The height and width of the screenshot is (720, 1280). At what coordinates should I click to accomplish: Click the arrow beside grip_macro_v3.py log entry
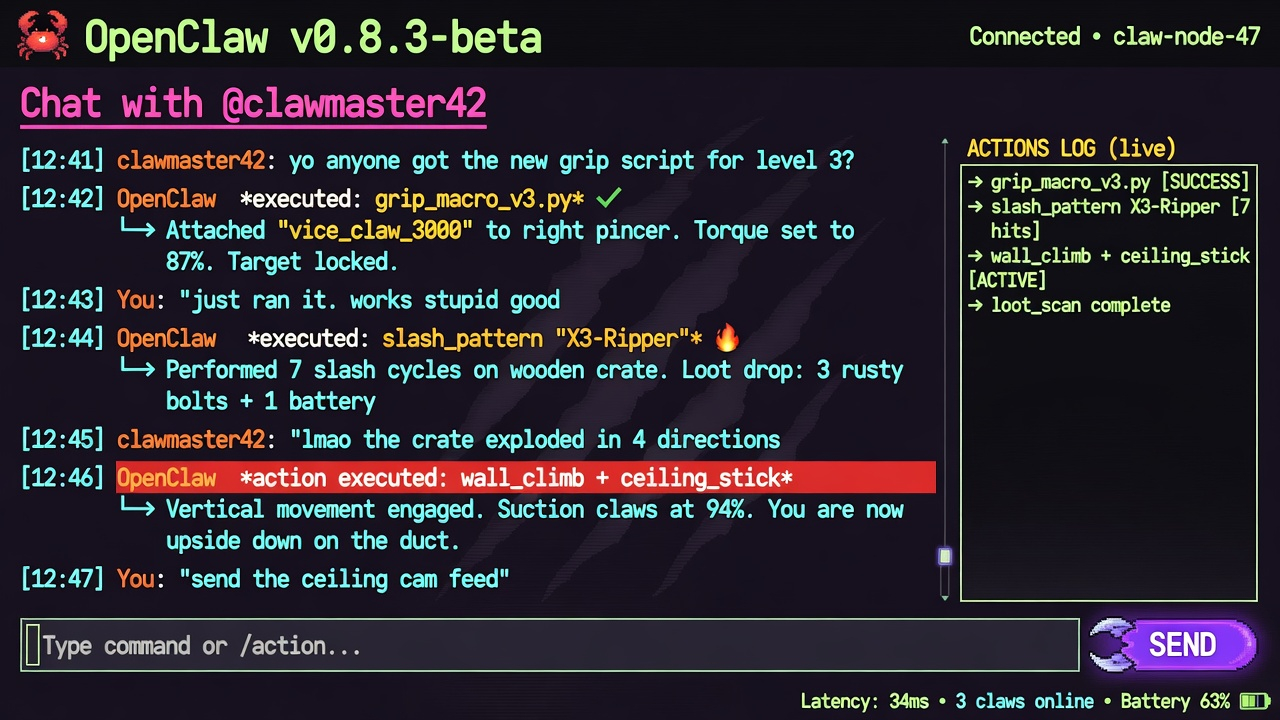(976, 182)
